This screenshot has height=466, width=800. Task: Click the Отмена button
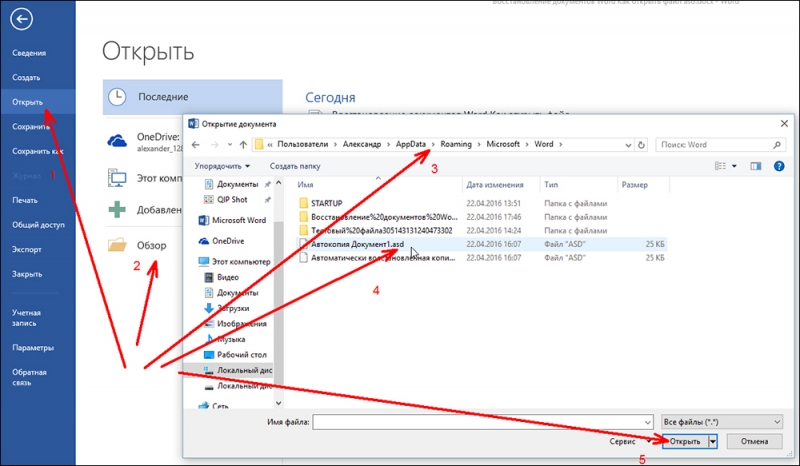click(754, 442)
